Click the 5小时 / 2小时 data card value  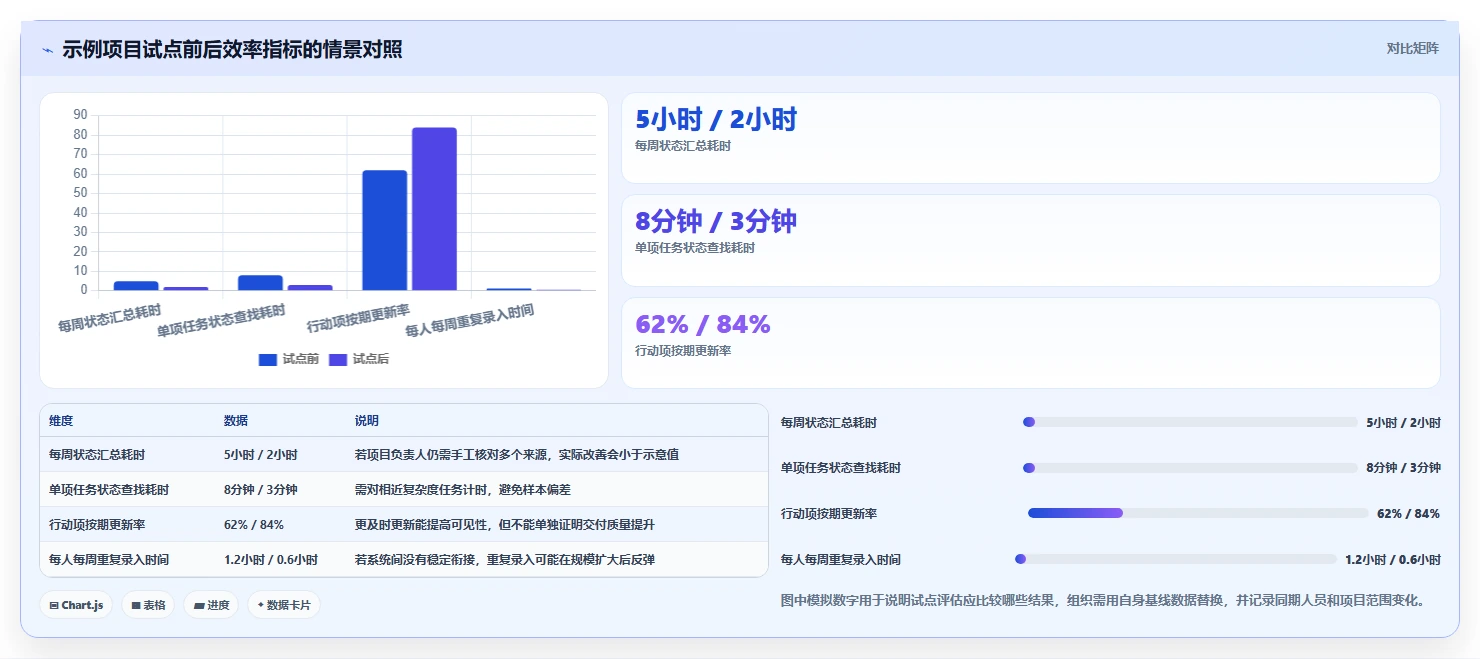(716, 120)
